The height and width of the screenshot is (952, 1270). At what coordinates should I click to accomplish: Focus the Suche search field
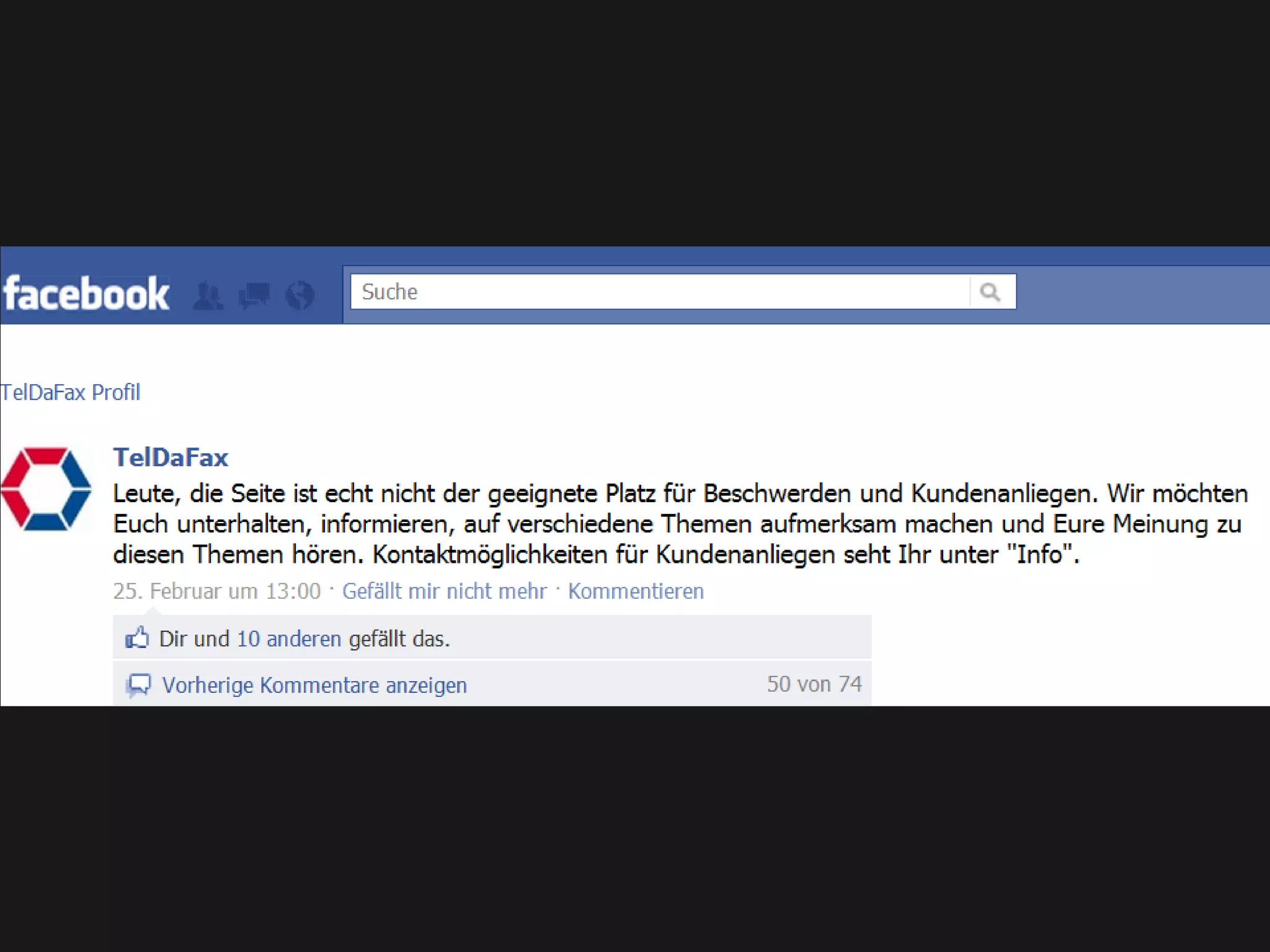[660, 291]
